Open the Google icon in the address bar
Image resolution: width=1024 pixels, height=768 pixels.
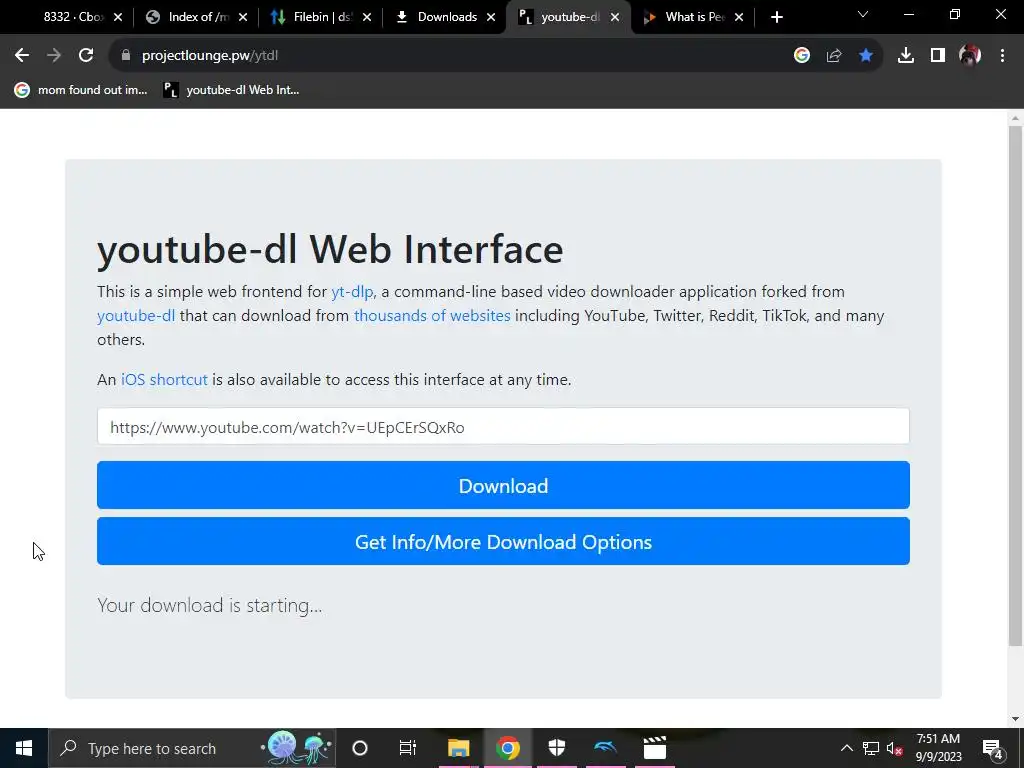pos(802,56)
